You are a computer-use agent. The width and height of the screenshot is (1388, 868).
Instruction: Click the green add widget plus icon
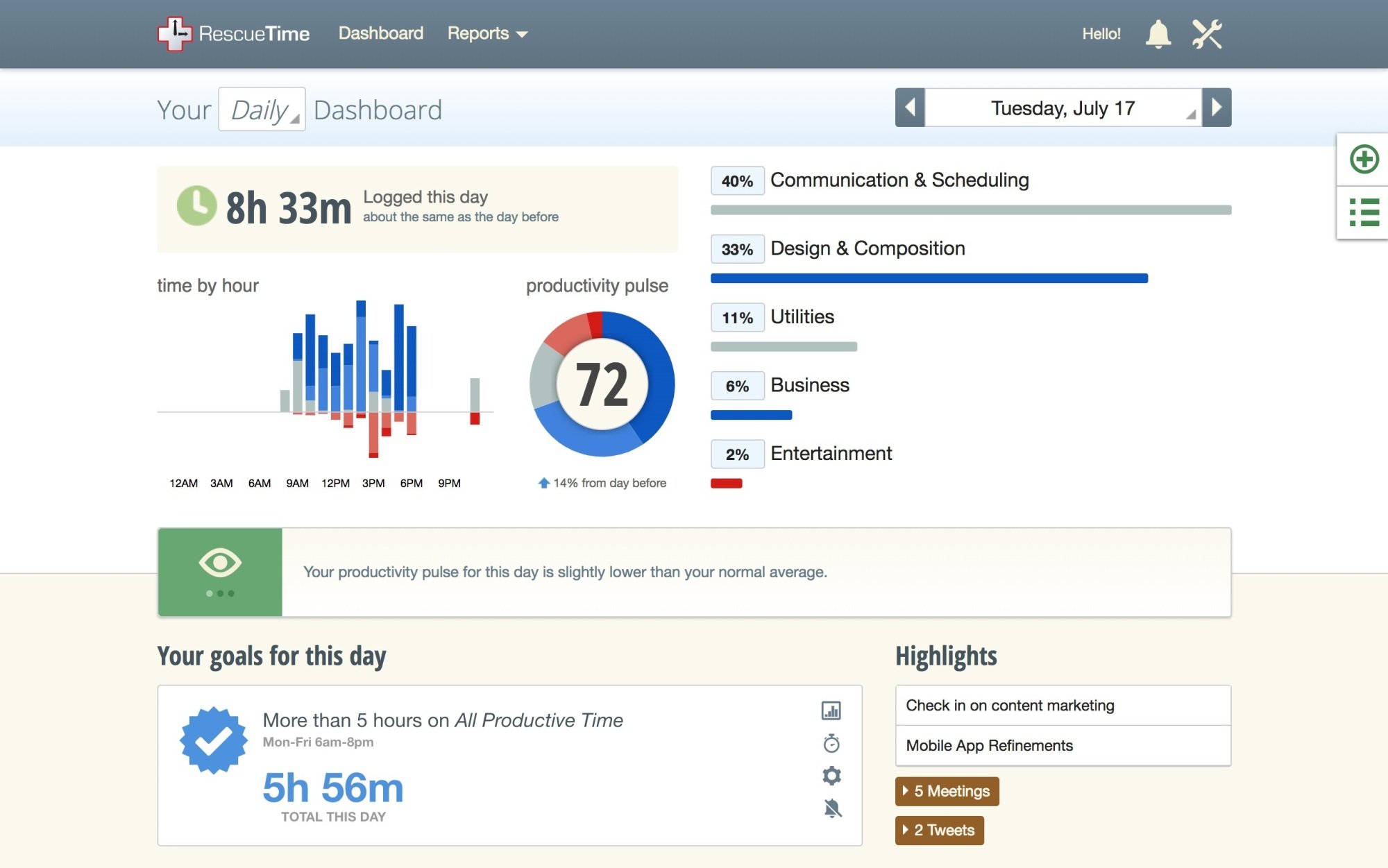pos(1363,158)
